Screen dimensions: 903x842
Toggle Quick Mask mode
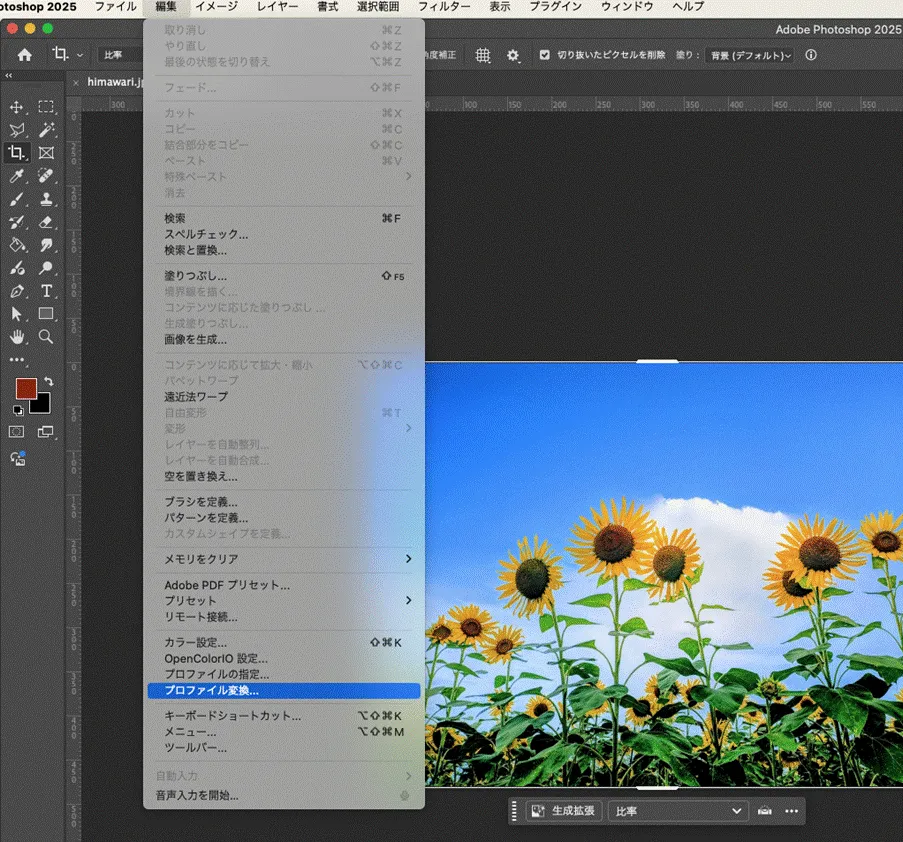point(17,432)
